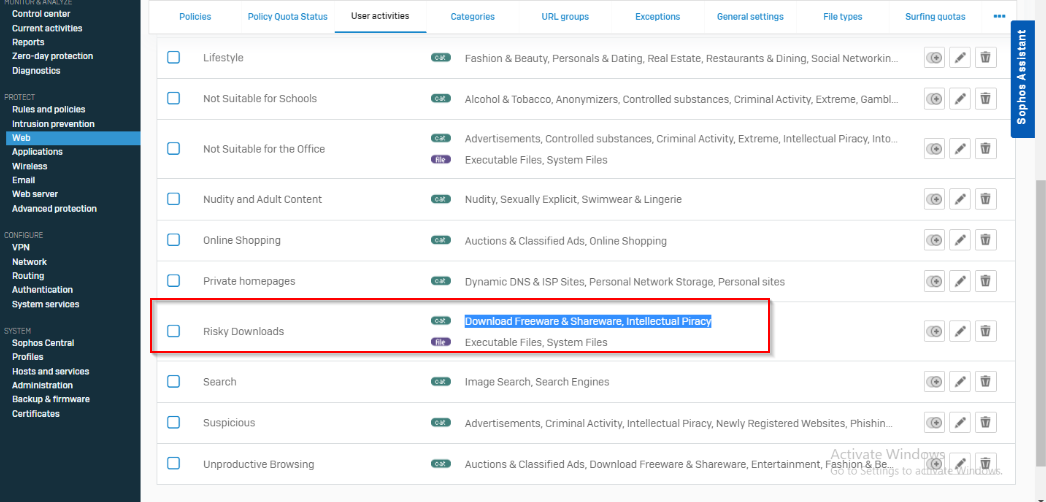
Task: Edit the Private homepages activity
Action: [x=960, y=281]
